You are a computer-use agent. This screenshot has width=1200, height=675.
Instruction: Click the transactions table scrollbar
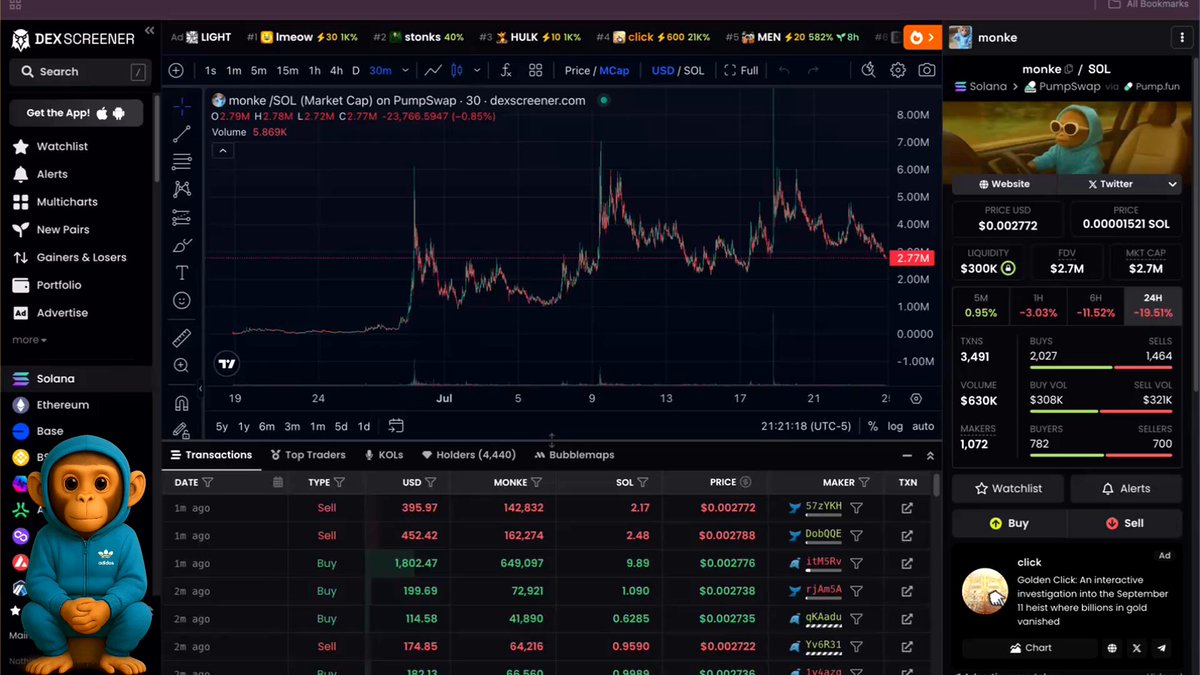(x=936, y=485)
